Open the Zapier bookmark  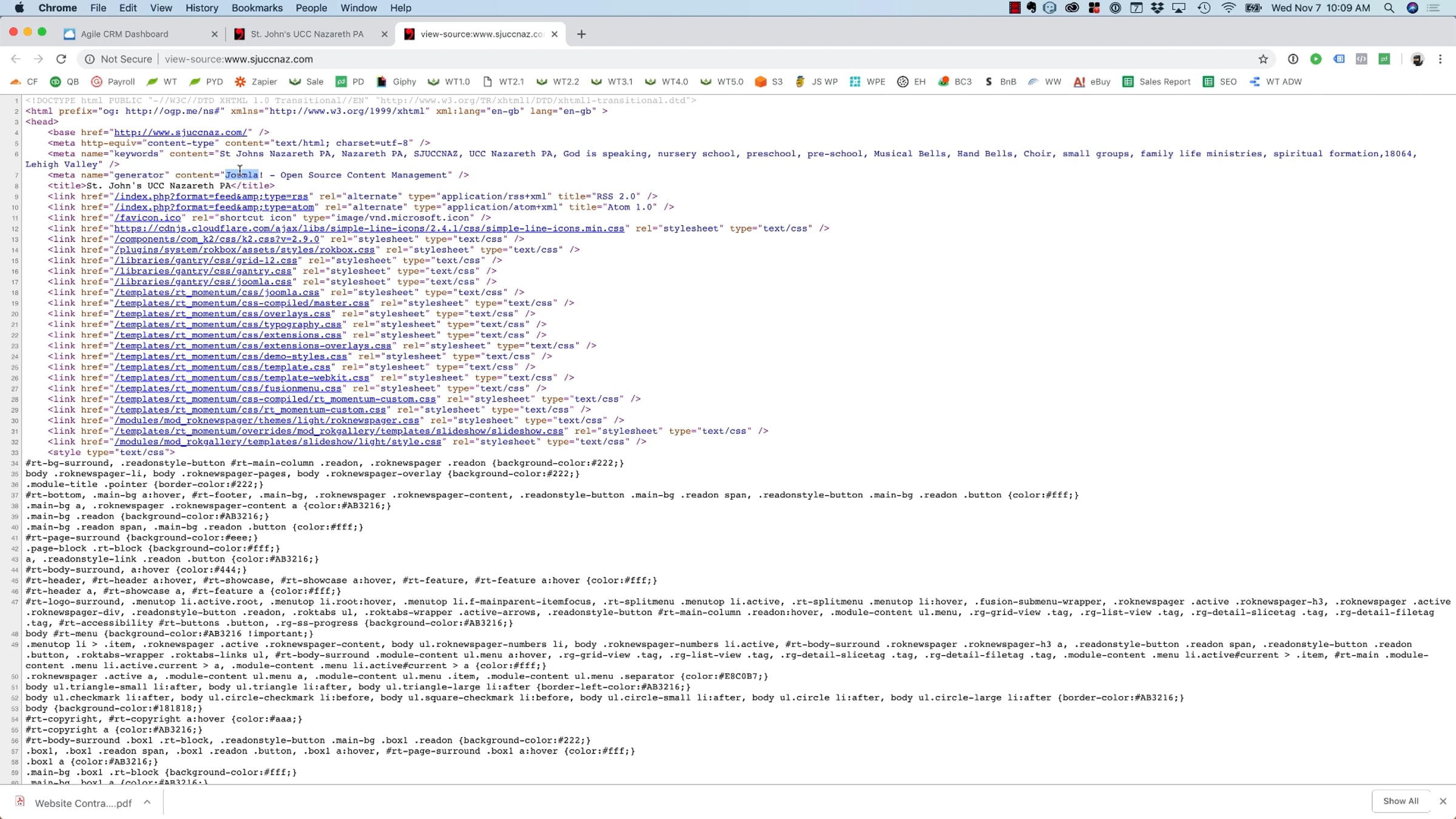(256, 82)
